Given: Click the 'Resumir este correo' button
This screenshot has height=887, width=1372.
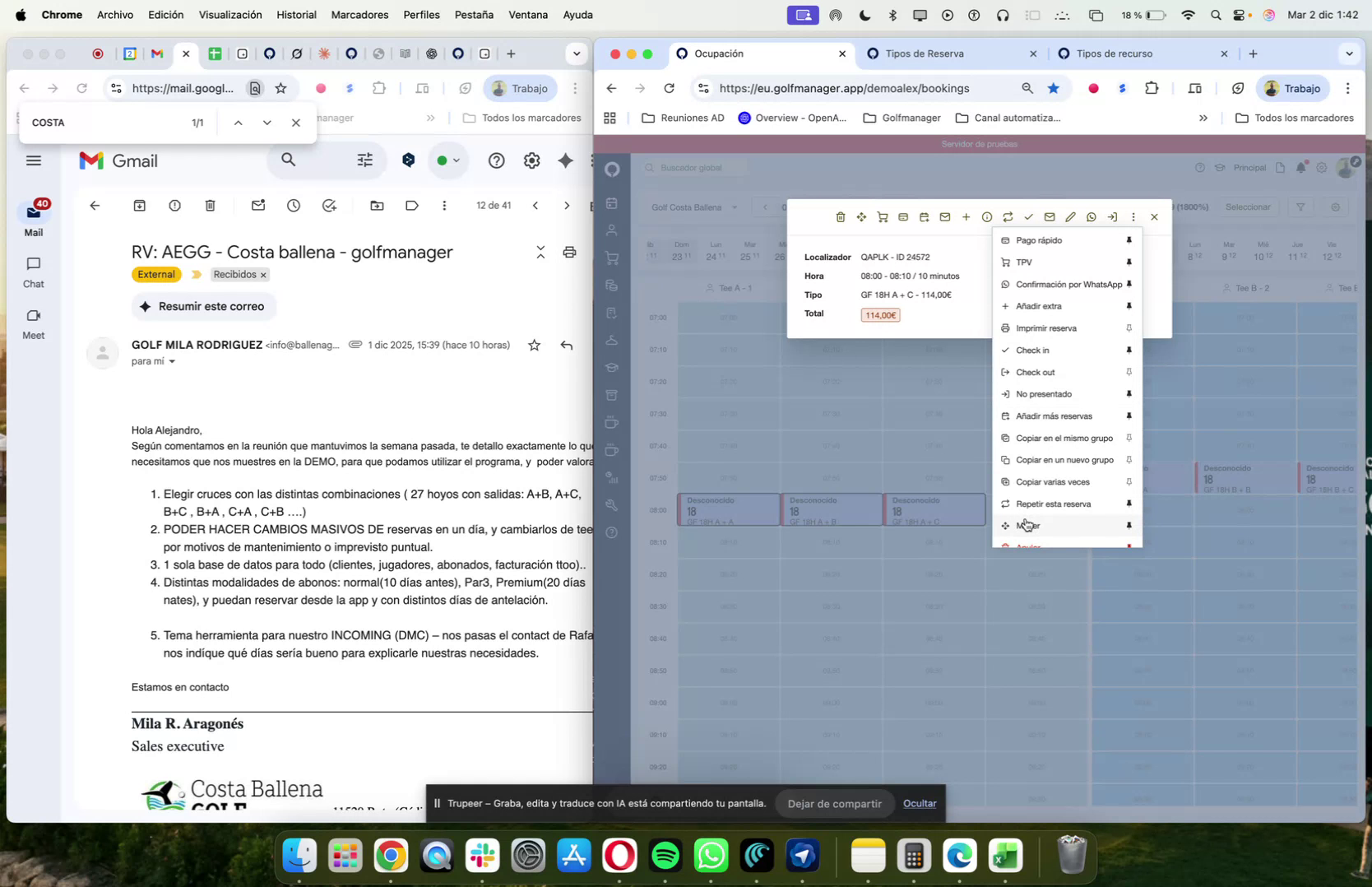Looking at the screenshot, I should point(203,306).
